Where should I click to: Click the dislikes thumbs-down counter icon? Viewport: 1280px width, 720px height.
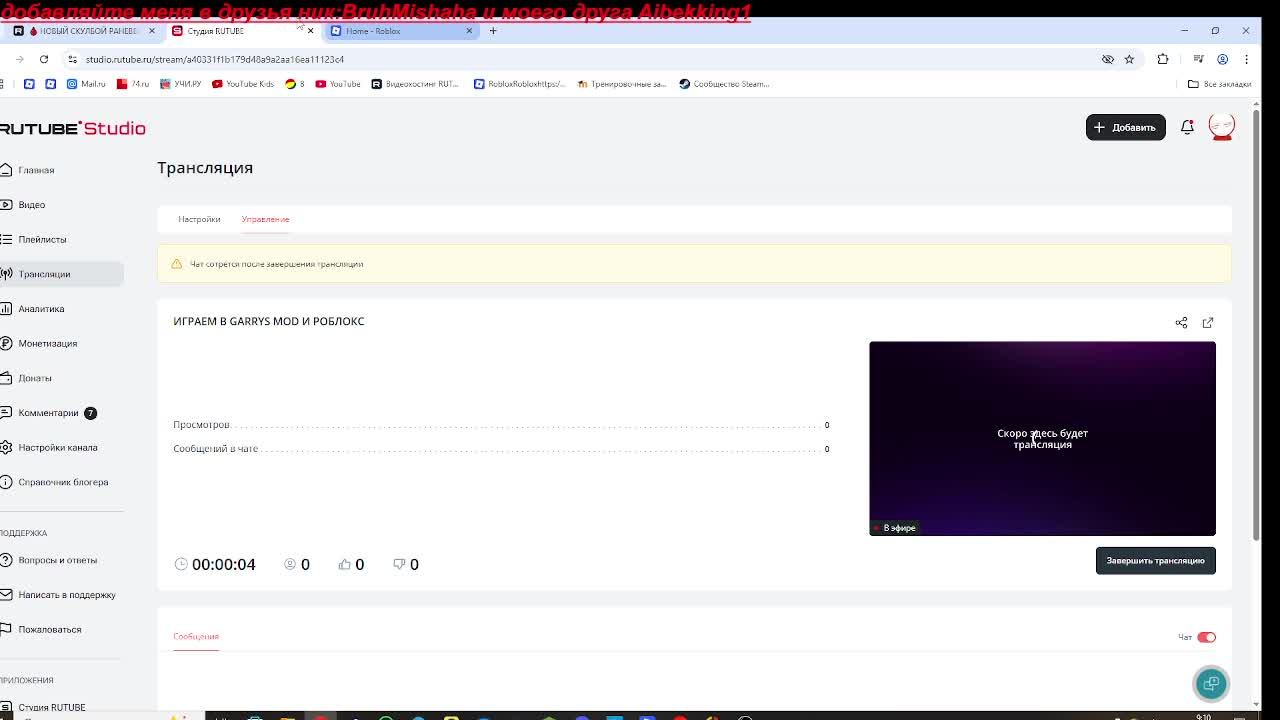(x=399, y=564)
